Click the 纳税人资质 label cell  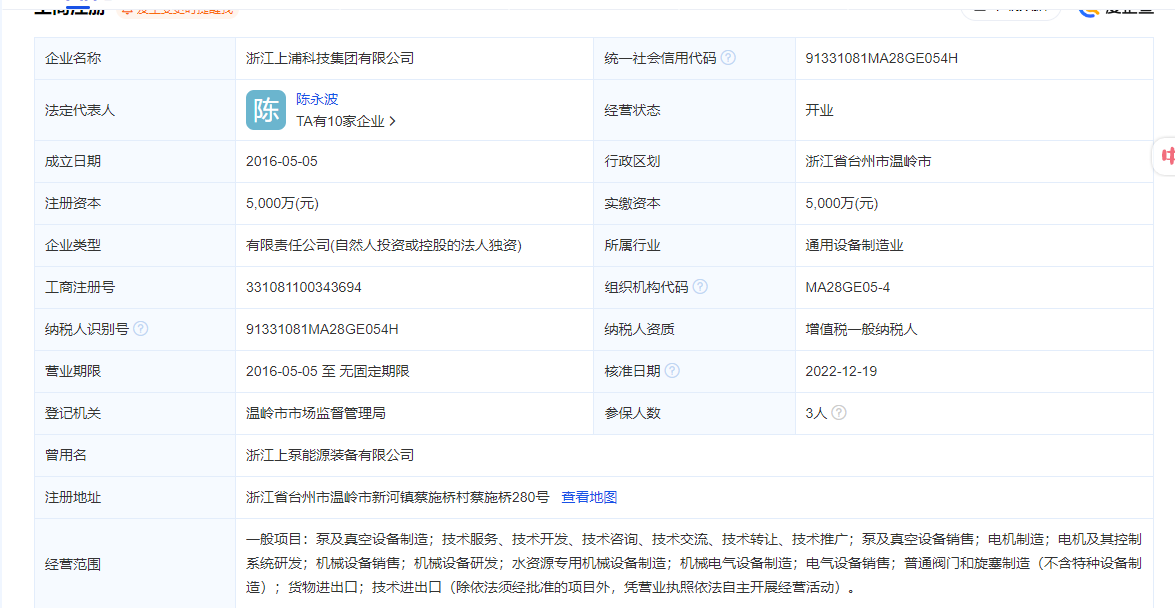pos(695,329)
